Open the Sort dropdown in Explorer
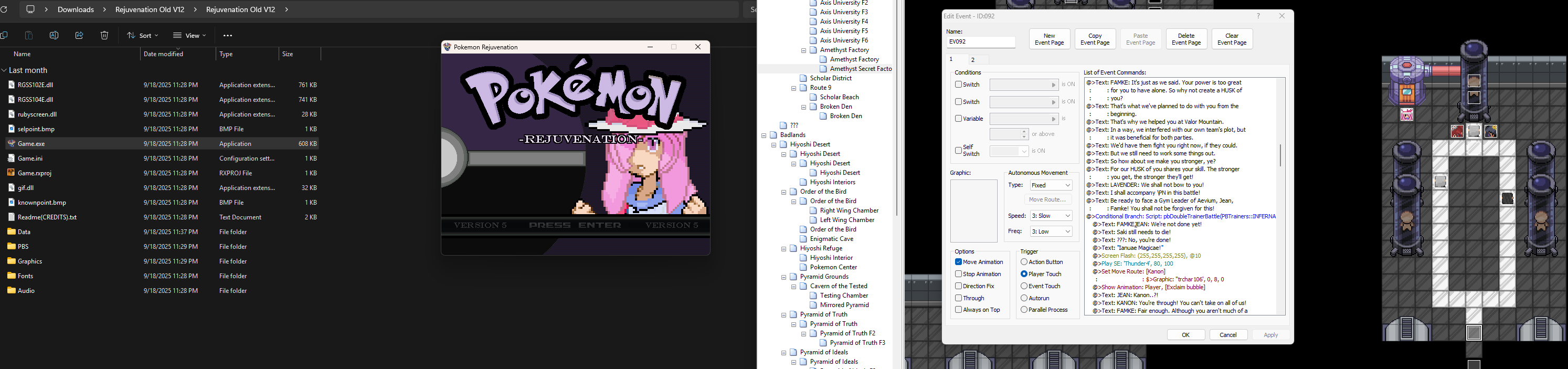1568x369 pixels. [142, 35]
